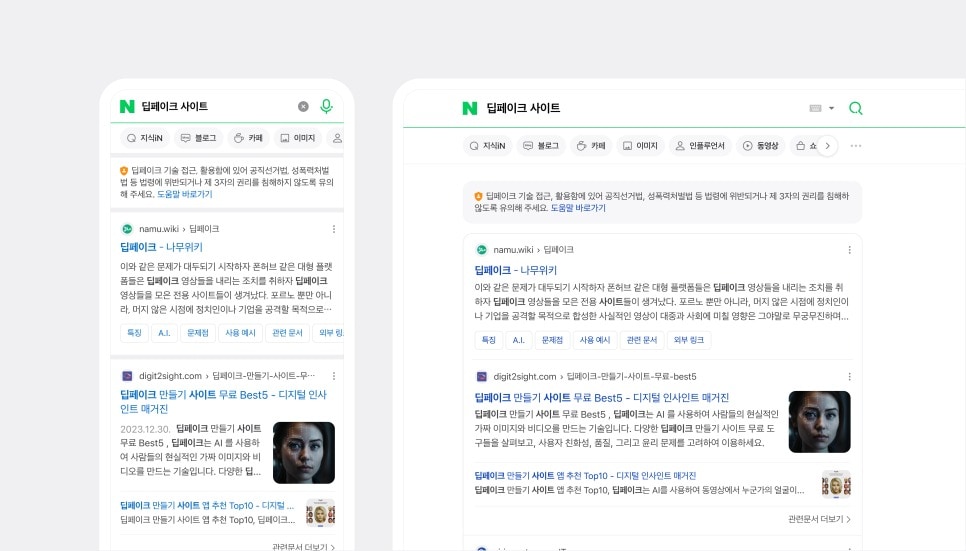This screenshot has height=551, width=966.
Task: Click the desktop search field text 딥페이크 사이트
Action: point(523,108)
